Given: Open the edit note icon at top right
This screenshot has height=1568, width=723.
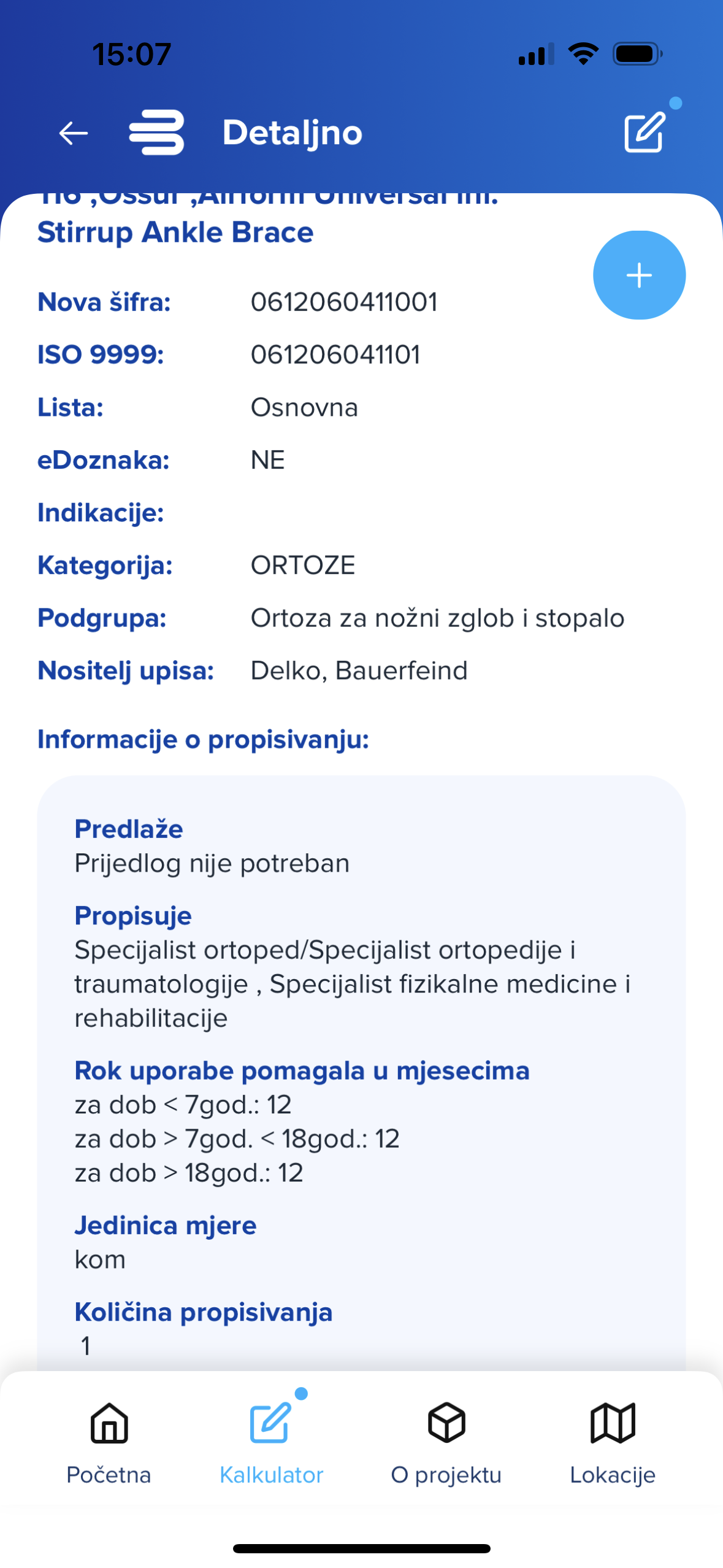Looking at the screenshot, I should (x=645, y=131).
